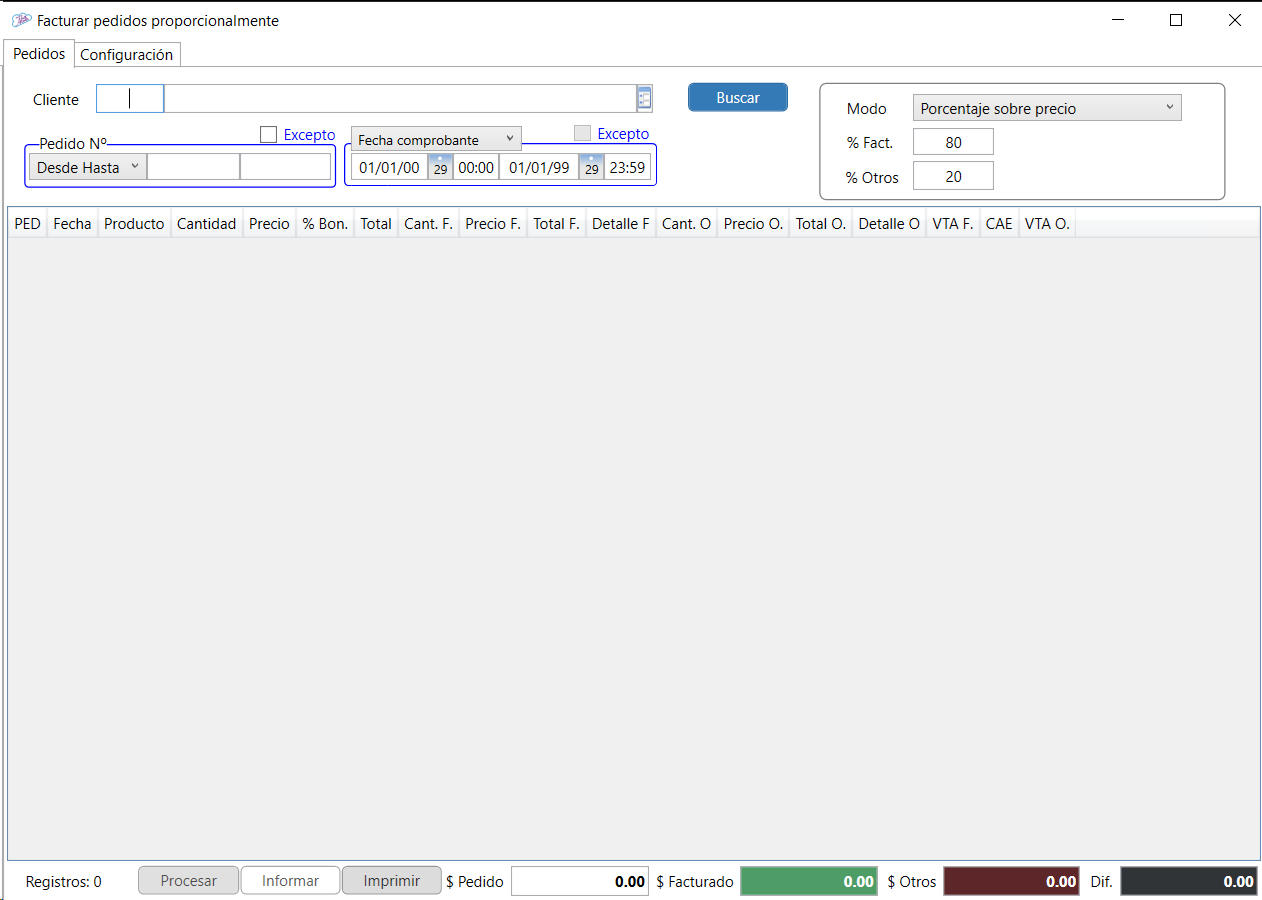Image resolution: width=1262 pixels, height=900 pixels.
Task: Maximize the Facturar pedidos window
Action: click(1176, 20)
